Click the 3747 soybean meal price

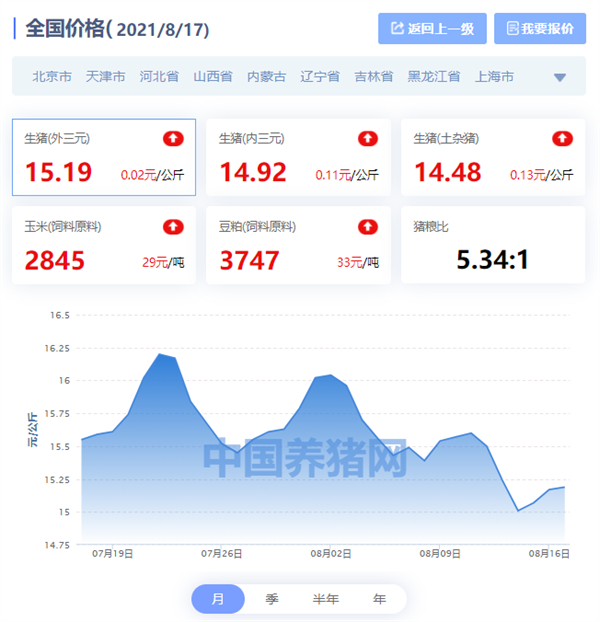tap(249, 261)
